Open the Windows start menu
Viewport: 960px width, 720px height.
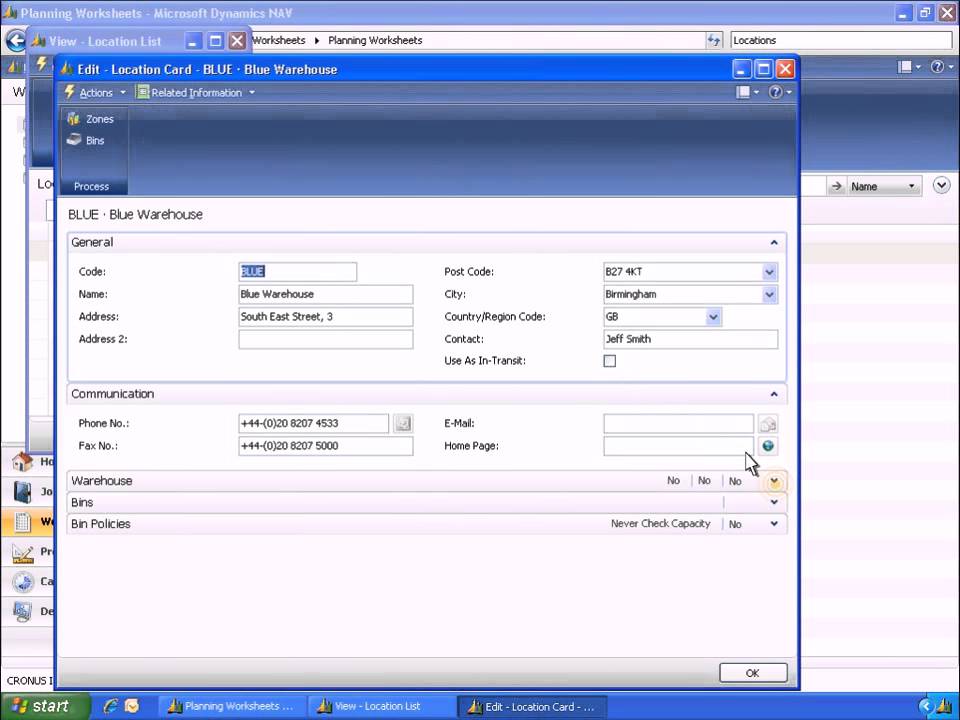tap(44, 707)
